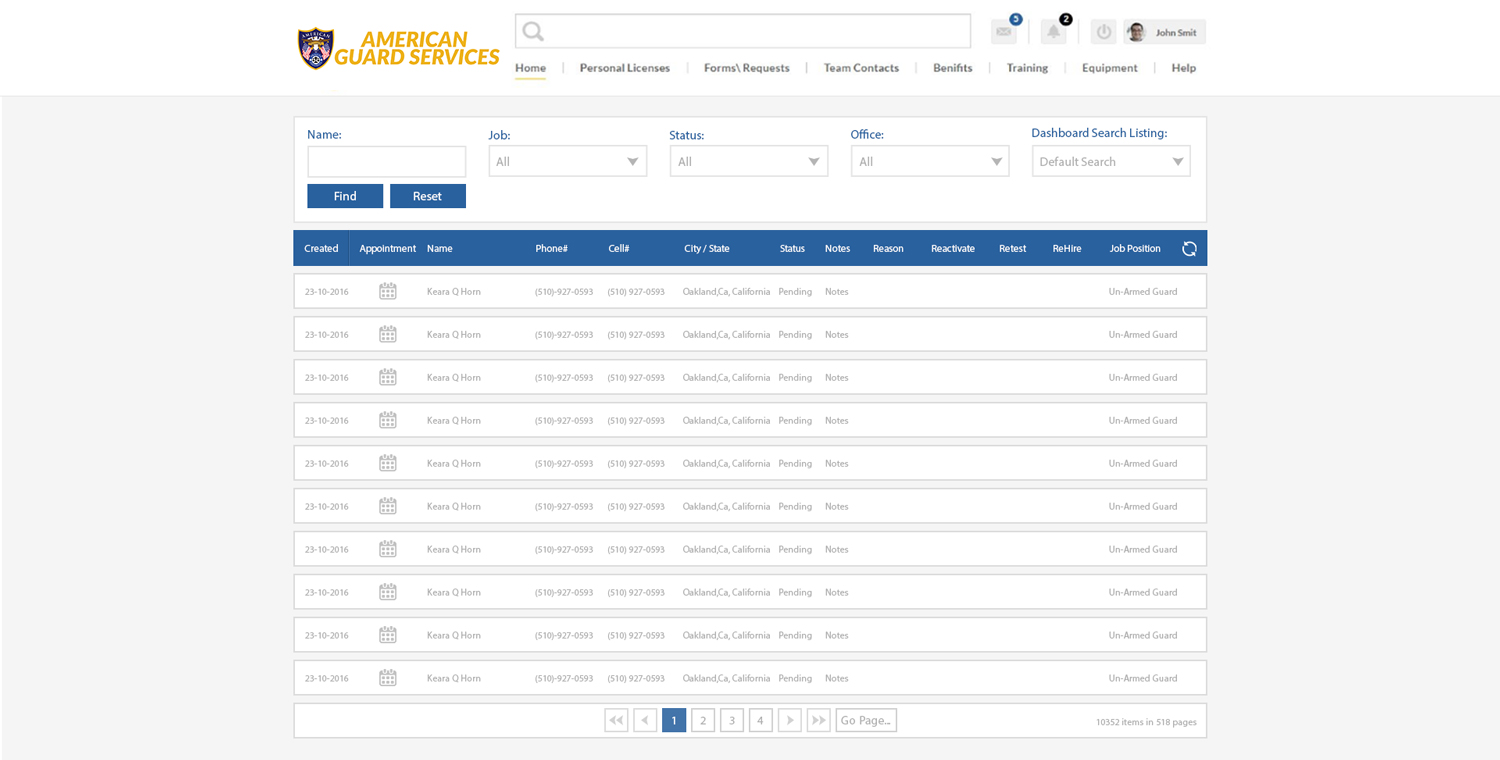Image resolution: width=1500 pixels, height=760 pixels.
Task: Open the Personal Licenses menu
Action: pos(625,68)
